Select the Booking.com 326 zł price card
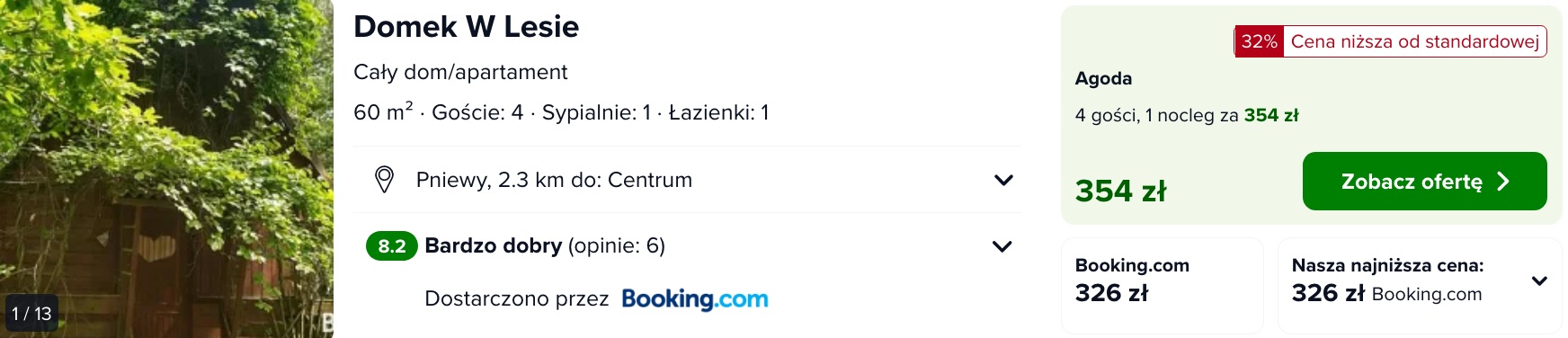Image resolution: width=1568 pixels, height=338 pixels. pos(1163,285)
